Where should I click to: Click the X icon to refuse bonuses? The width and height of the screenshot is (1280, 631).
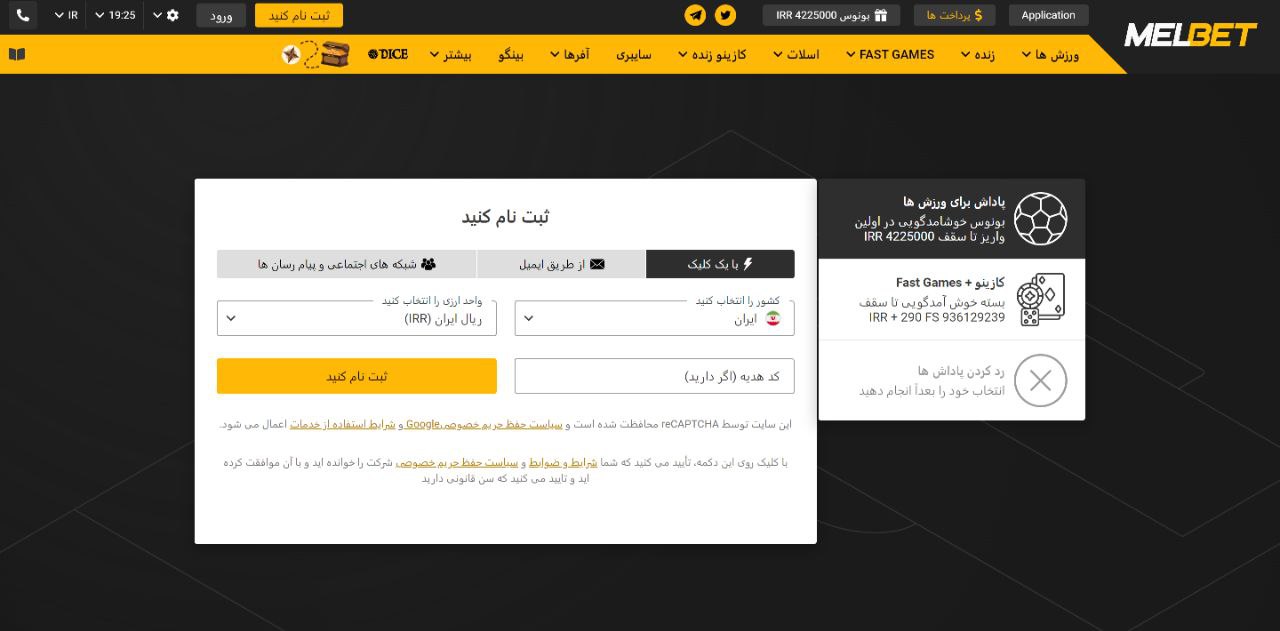click(x=1040, y=380)
